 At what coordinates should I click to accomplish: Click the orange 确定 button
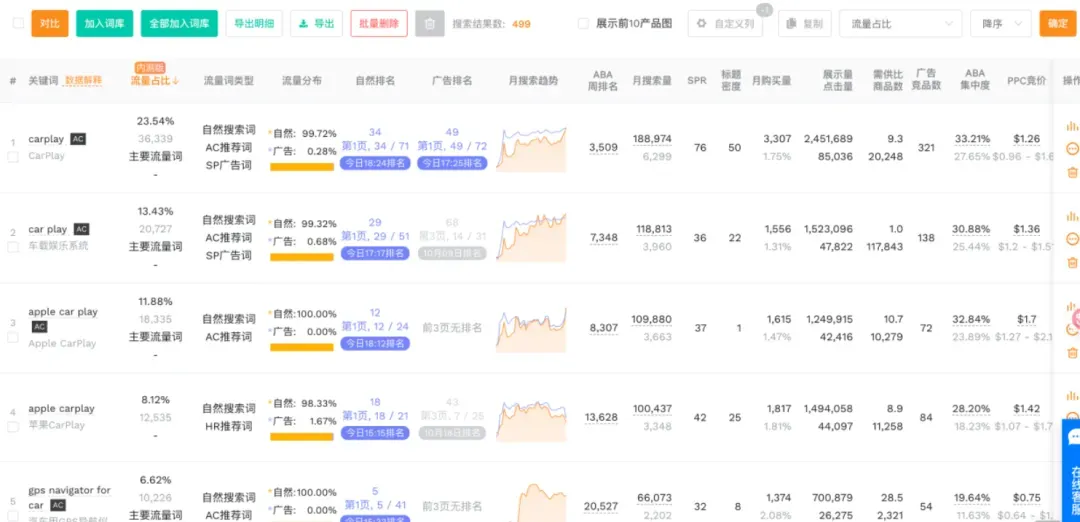[1058, 23]
